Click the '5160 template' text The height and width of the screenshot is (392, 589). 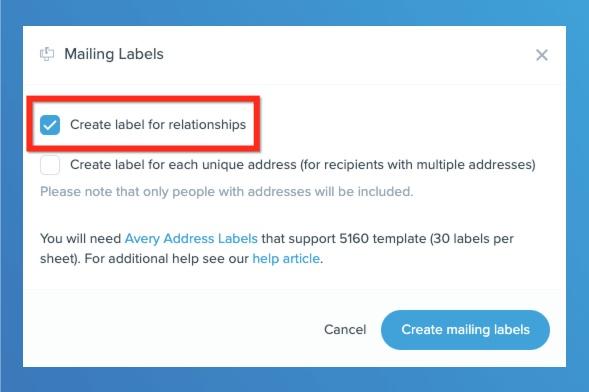[x=383, y=238]
